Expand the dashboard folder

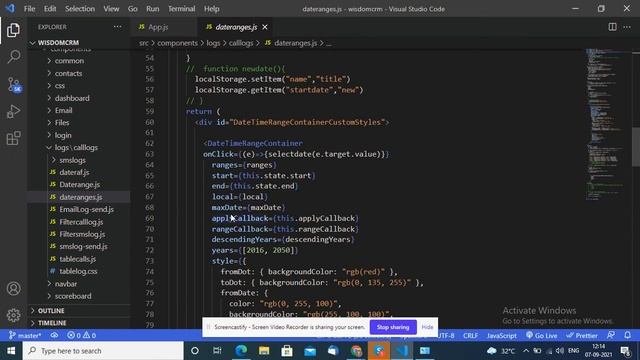tap(72, 98)
